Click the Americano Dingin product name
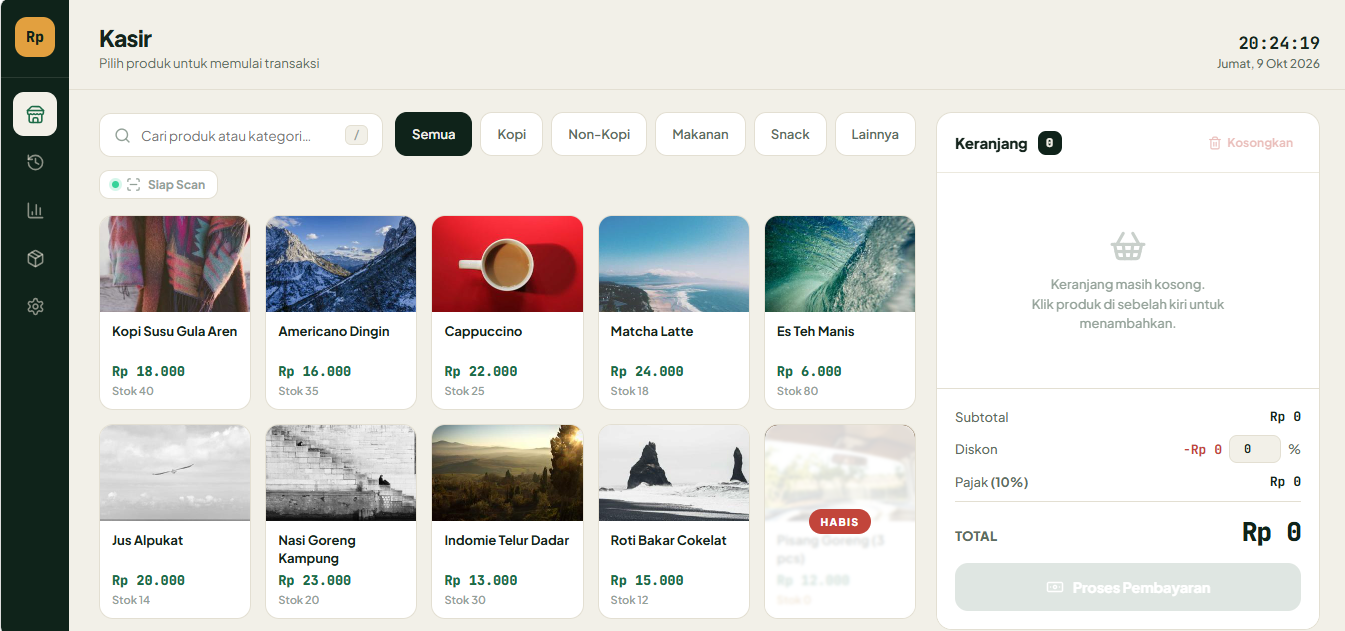This screenshot has width=1345, height=631. click(x=334, y=331)
